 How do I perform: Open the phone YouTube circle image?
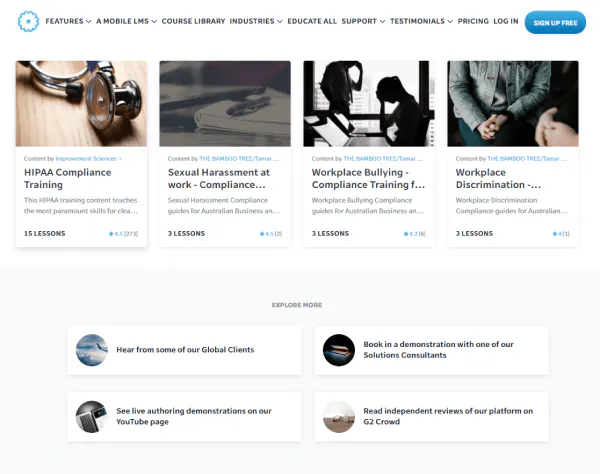(x=92, y=417)
